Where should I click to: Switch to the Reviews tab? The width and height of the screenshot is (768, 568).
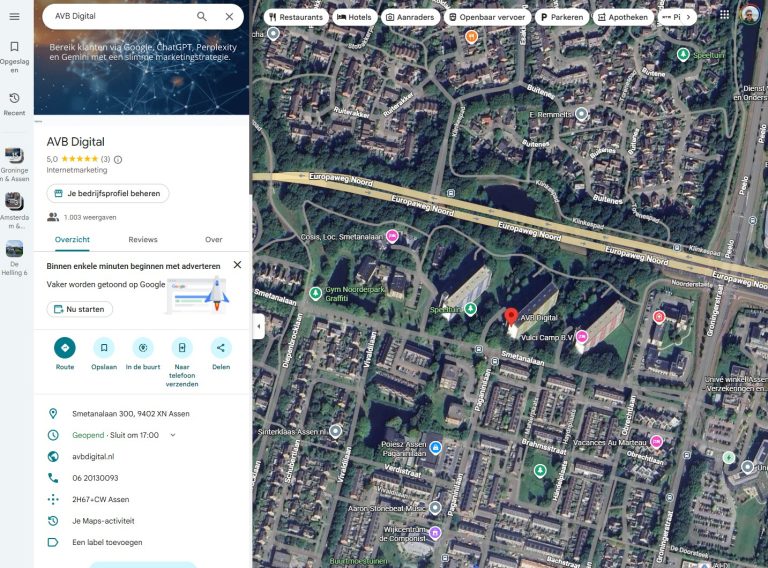coord(143,239)
